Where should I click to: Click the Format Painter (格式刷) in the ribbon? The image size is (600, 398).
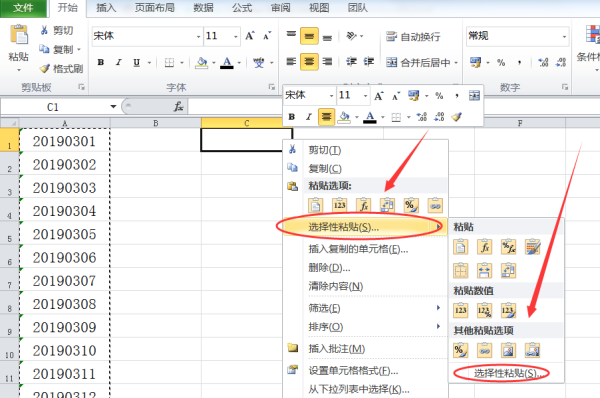pyautogui.click(x=61, y=69)
